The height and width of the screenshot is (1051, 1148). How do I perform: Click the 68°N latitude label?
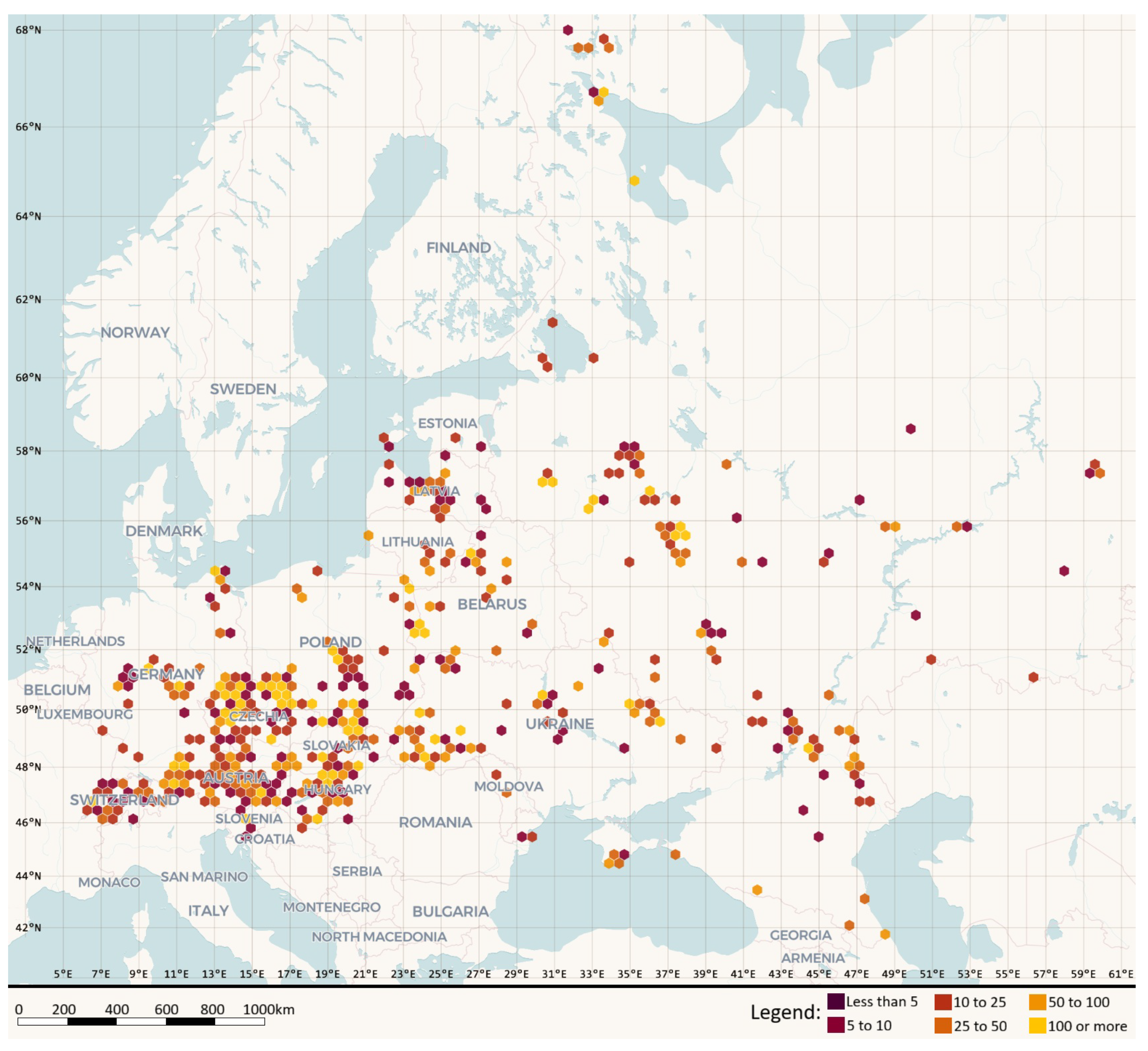pyautogui.click(x=28, y=30)
